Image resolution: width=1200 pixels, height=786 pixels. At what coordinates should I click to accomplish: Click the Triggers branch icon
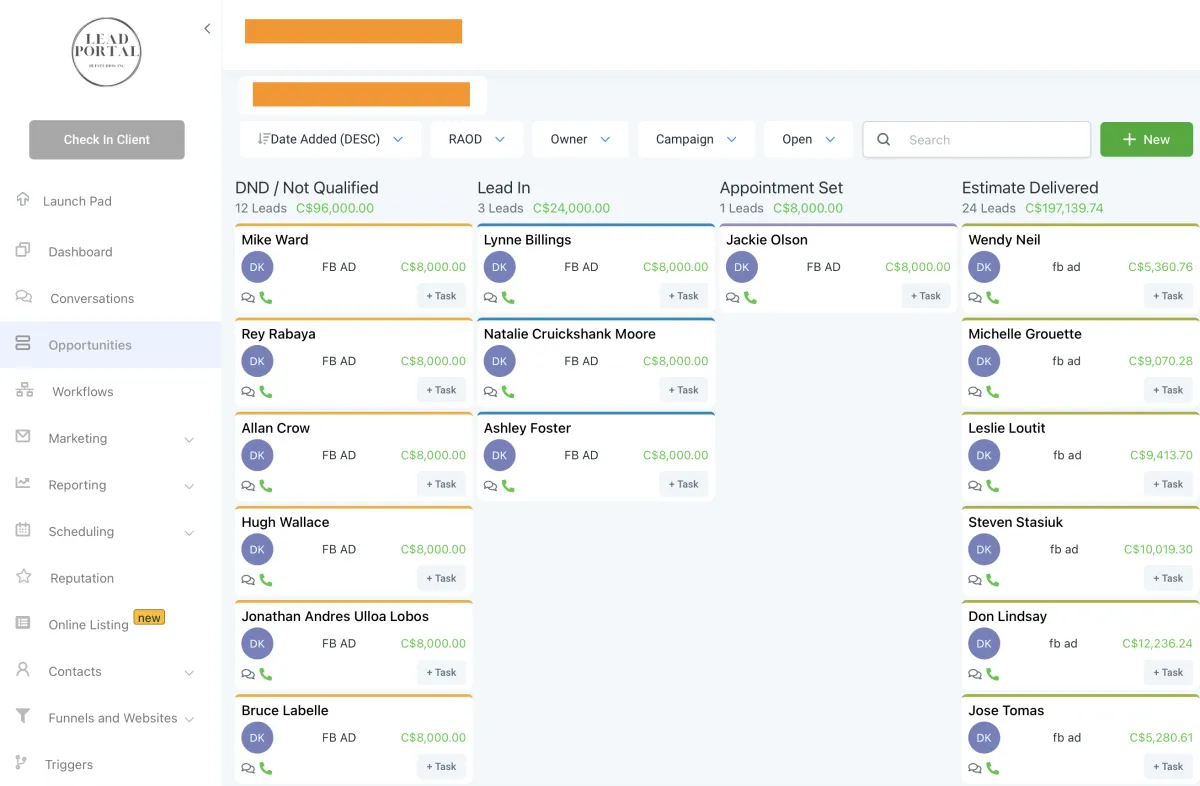[x=23, y=763]
